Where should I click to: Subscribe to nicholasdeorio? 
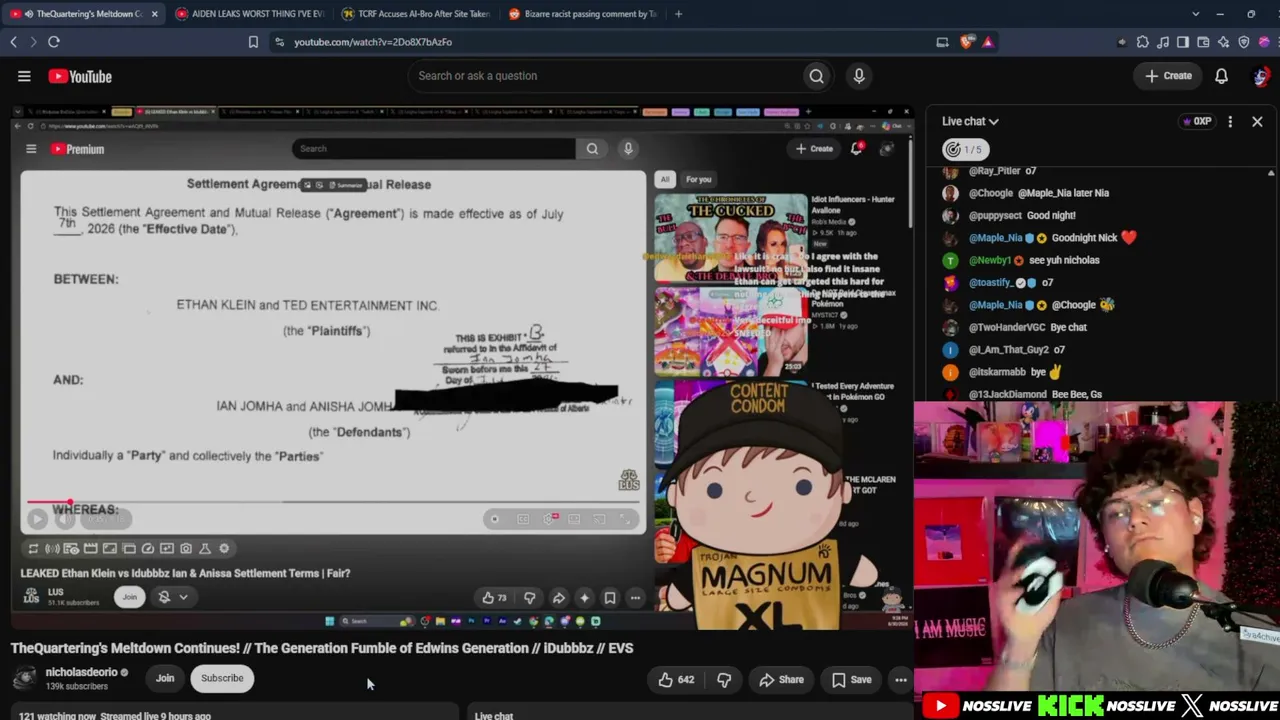pyautogui.click(x=222, y=678)
